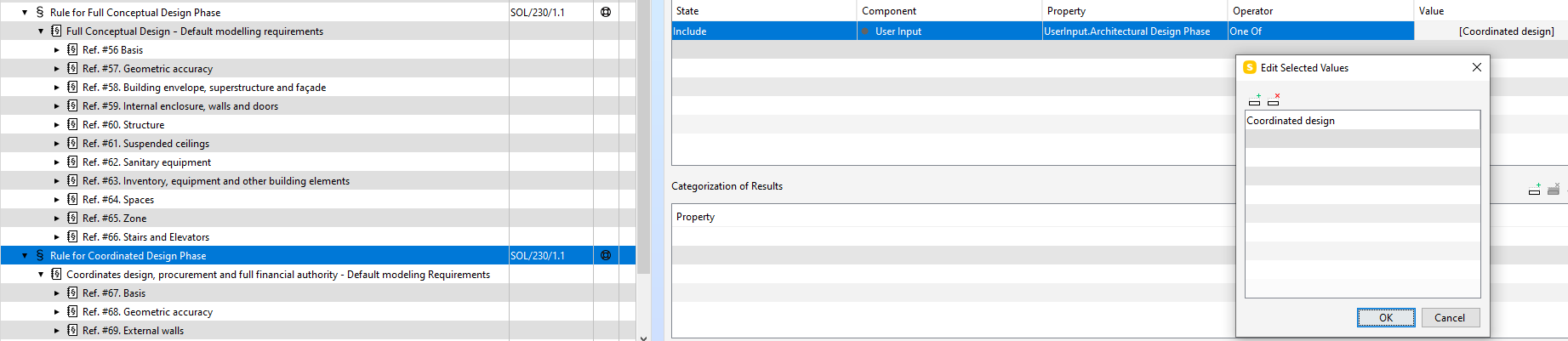The width and height of the screenshot is (1568, 341).
Task: Select the One Of operator cell
Action: [x=1320, y=31]
